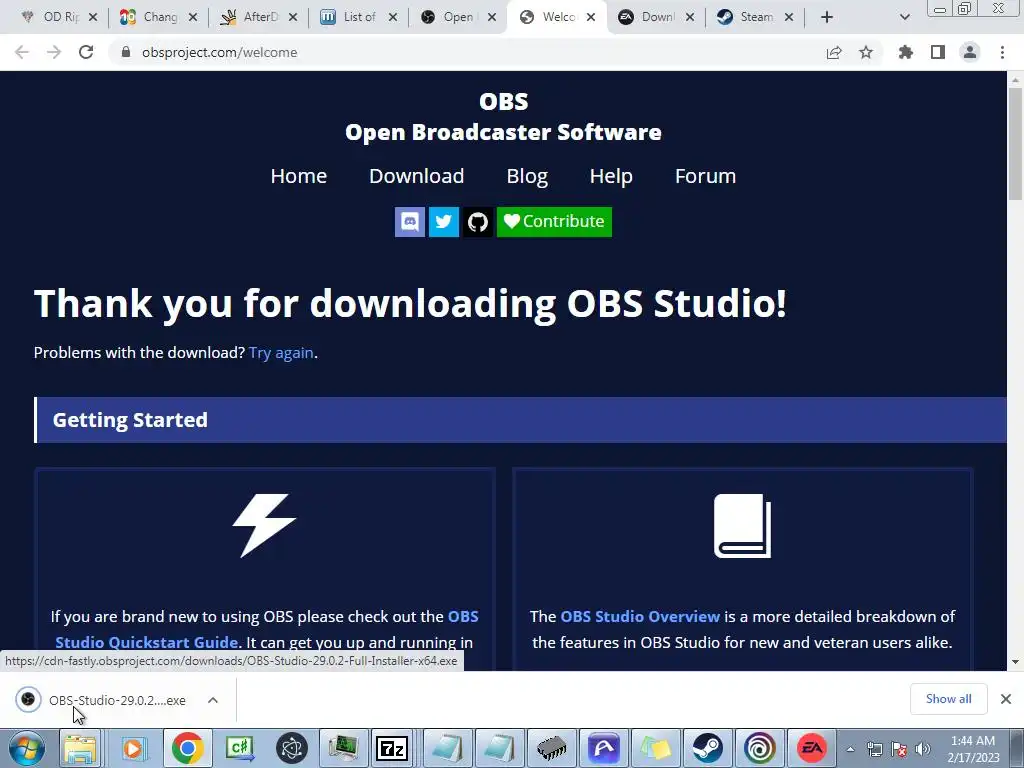Open the GitHub icon link

[x=478, y=222]
